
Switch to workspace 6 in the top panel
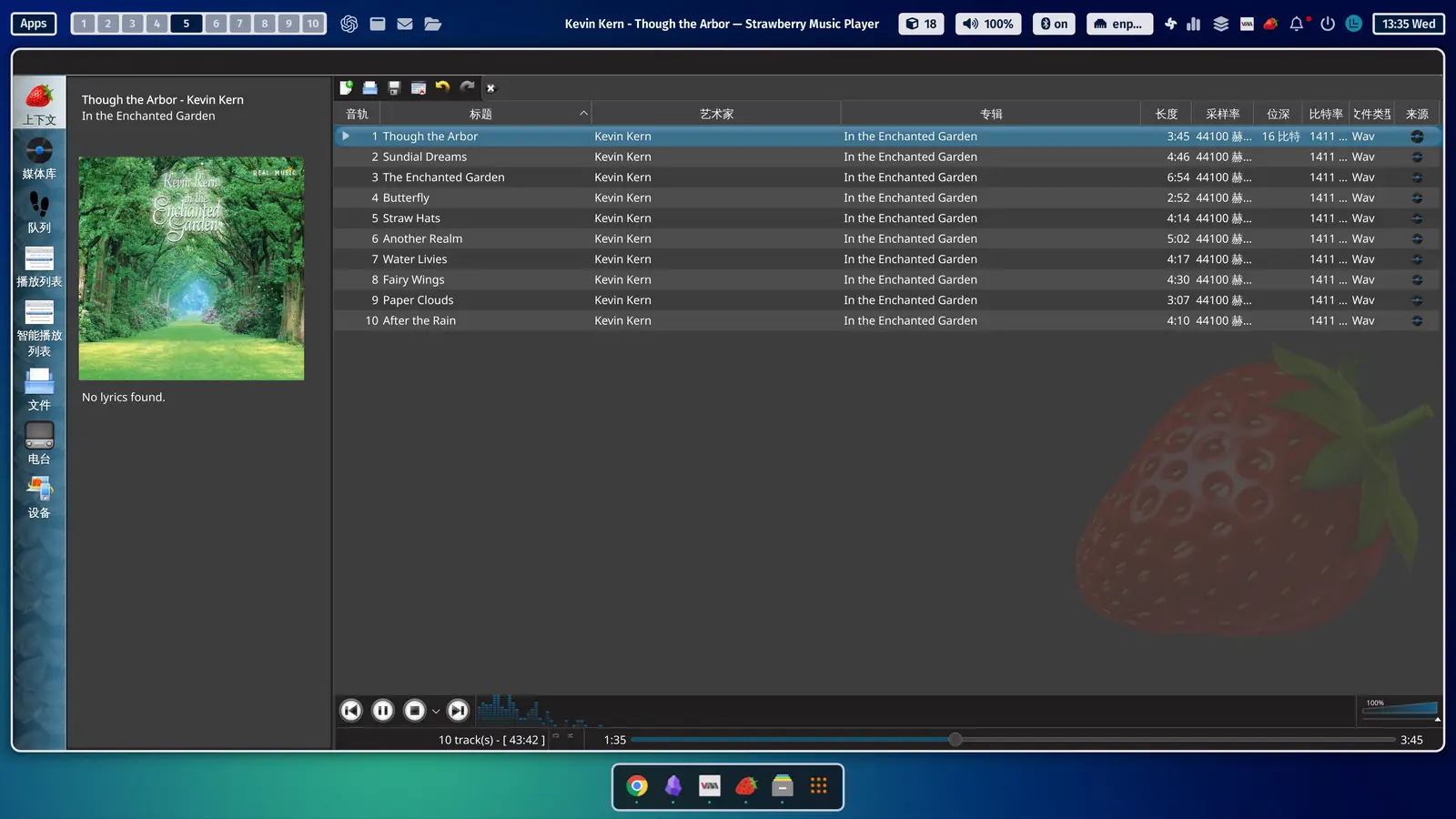click(216, 24)
